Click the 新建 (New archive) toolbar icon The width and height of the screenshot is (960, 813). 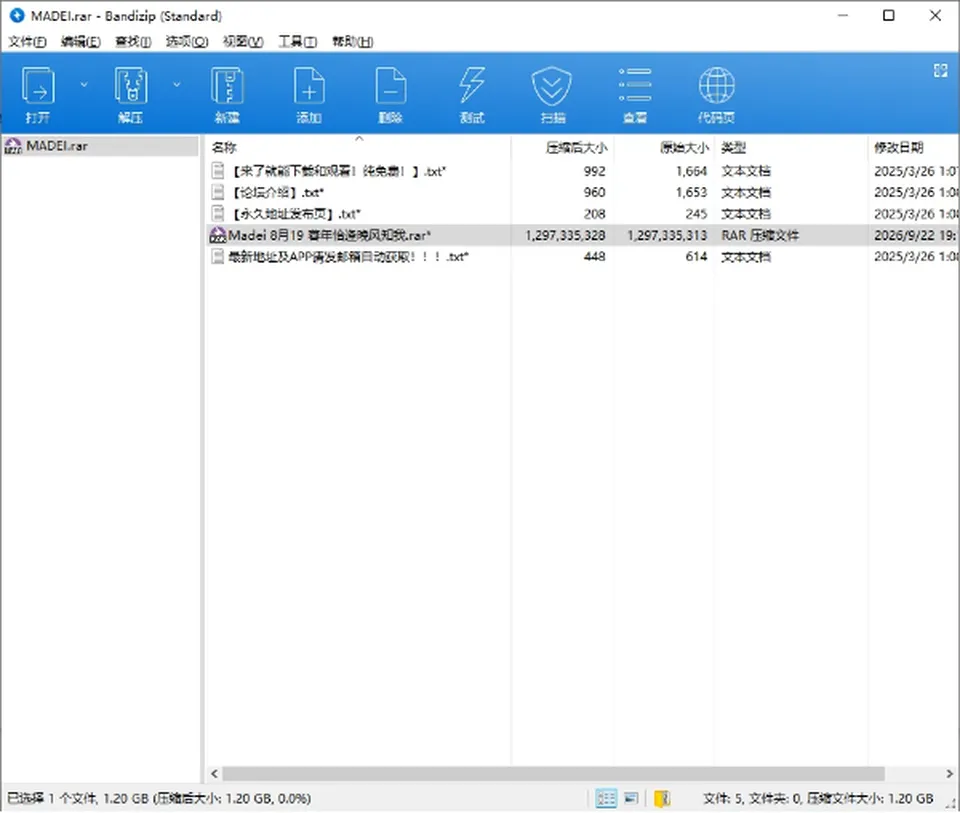227,86
